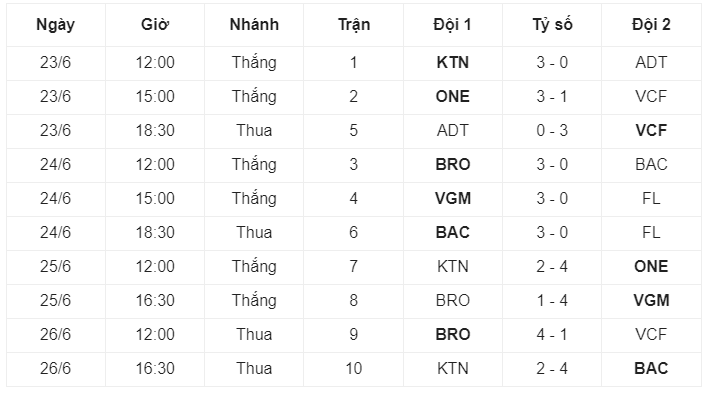Screen dimensions: 711x397
Task: Click the Nhánh column header
Action: click(x=254, y=24)
